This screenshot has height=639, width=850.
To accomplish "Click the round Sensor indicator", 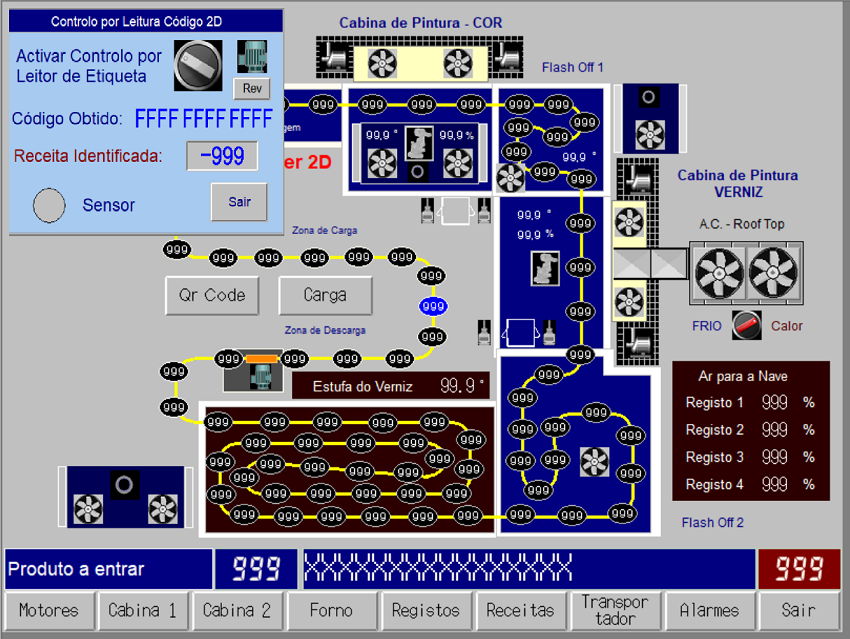I will click(x=49, y=205).
